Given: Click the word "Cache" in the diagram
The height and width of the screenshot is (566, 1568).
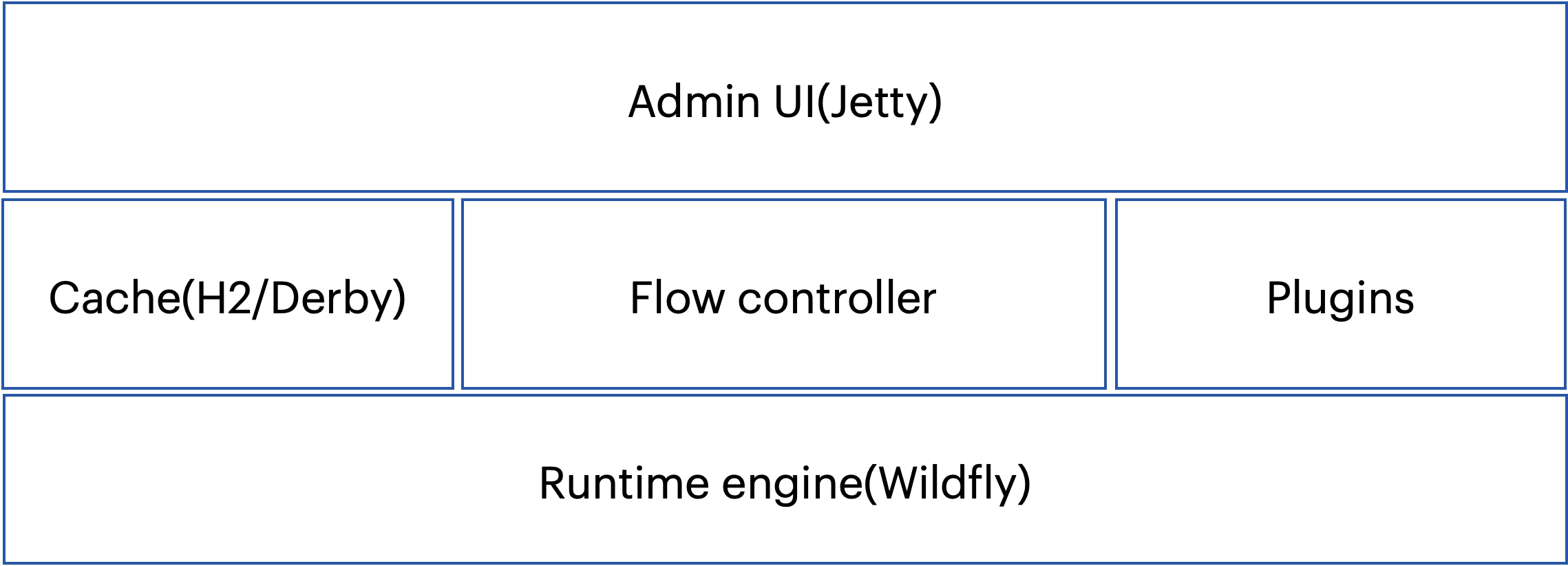Looking at the screenshot, I should pyautogui.click(x=114, y=298).
